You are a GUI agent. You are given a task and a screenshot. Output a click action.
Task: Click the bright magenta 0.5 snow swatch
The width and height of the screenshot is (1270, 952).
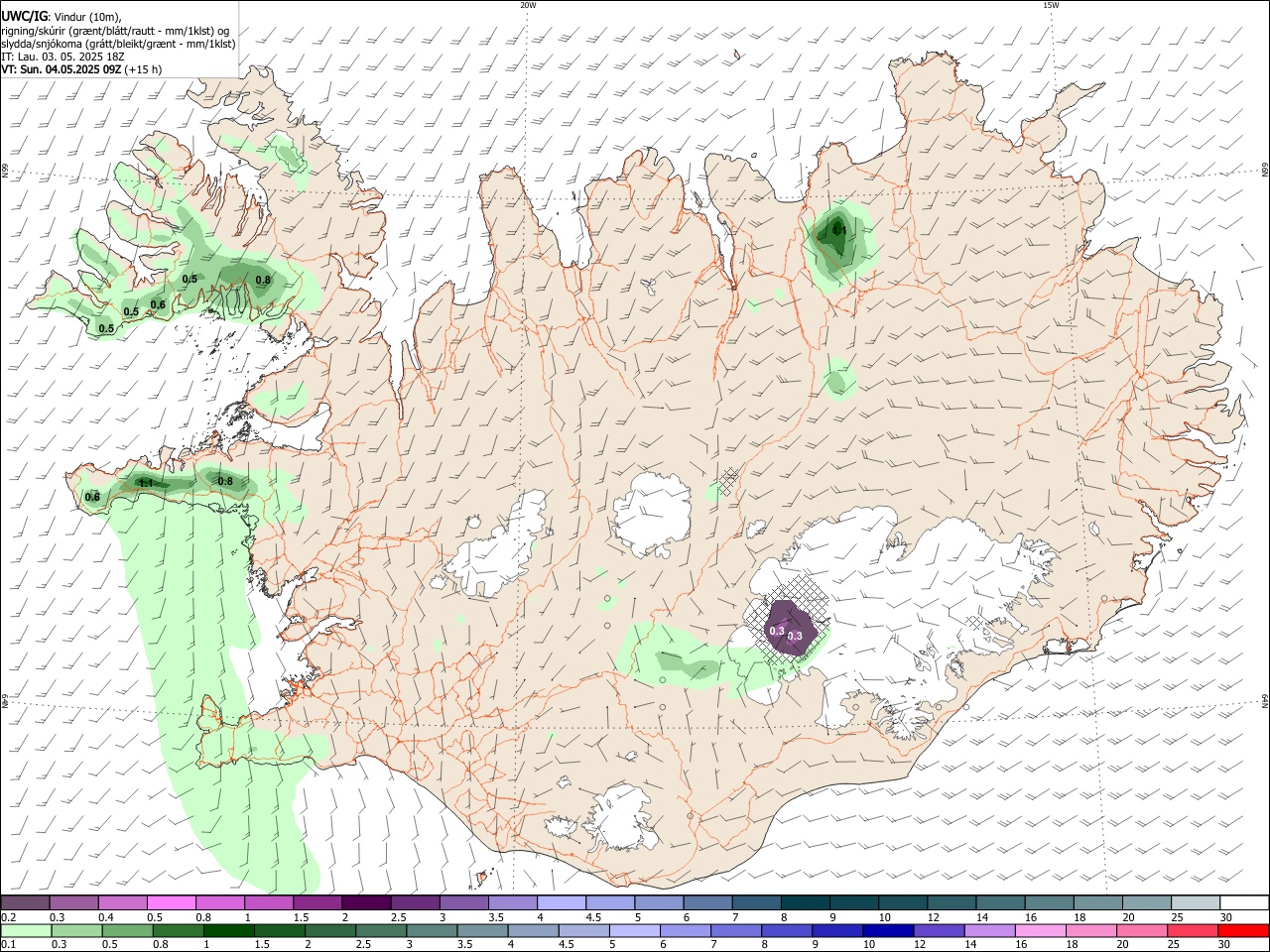click(x=172, y=902)
